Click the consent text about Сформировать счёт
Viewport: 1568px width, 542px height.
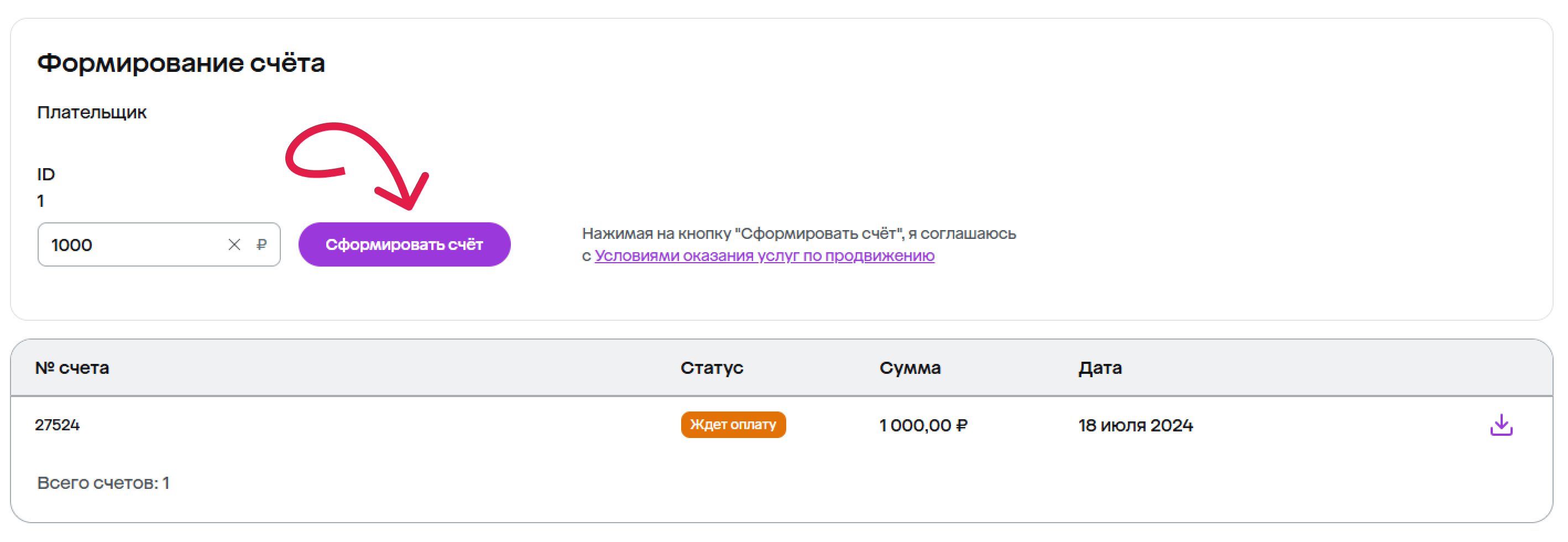pyautogui.click(x=798, y=245)
